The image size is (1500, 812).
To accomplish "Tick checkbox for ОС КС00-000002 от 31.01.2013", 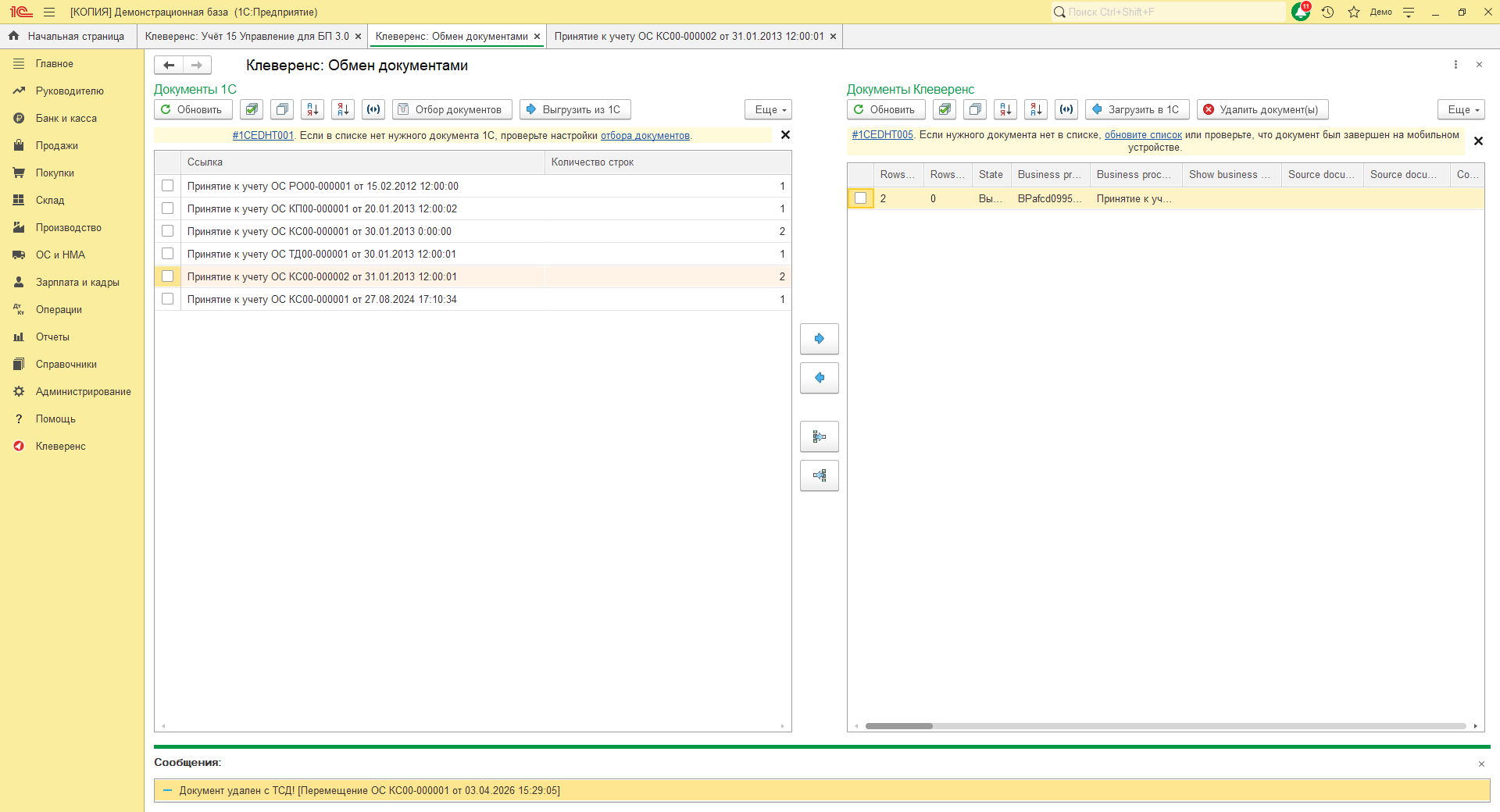I will click(167, 276).
